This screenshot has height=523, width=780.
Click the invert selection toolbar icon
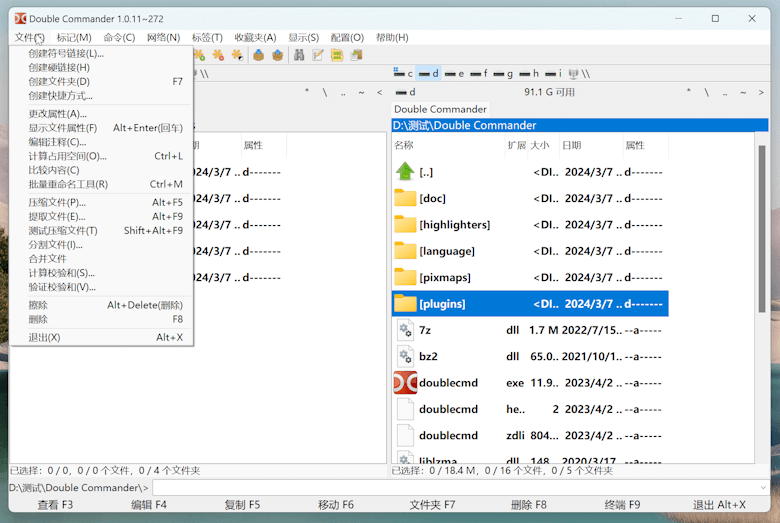tap(237, 55)
